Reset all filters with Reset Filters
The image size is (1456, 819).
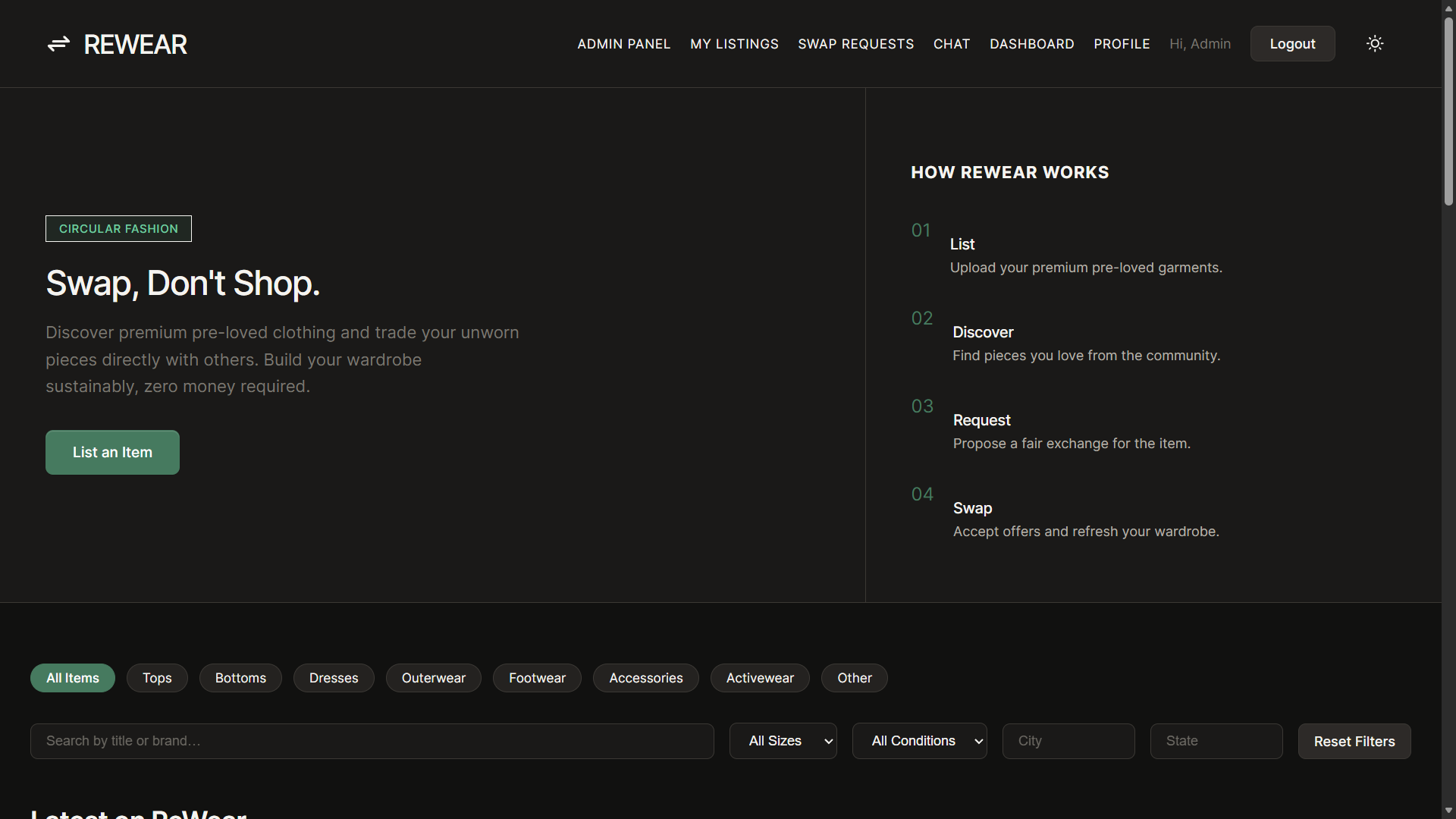click(1354, 742)
